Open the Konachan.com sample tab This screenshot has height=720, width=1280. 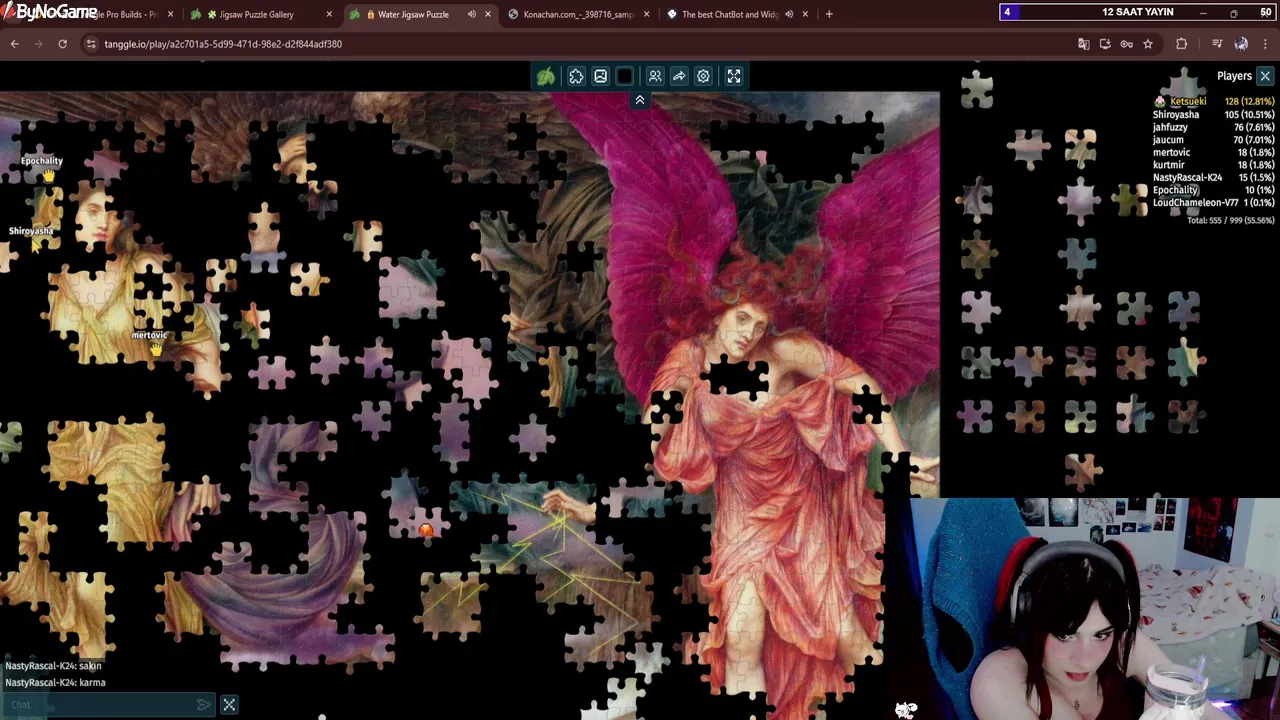[x=578, y=14]
